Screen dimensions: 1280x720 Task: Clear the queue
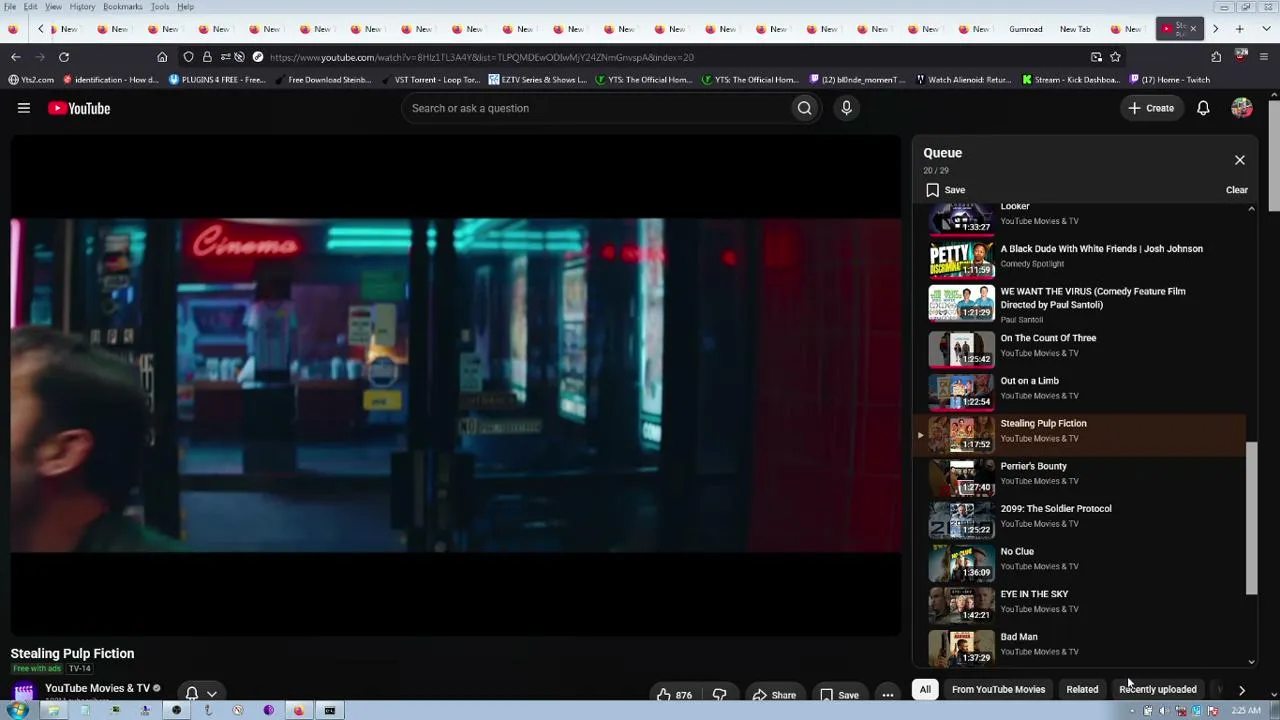click(x=1236, y=190)
